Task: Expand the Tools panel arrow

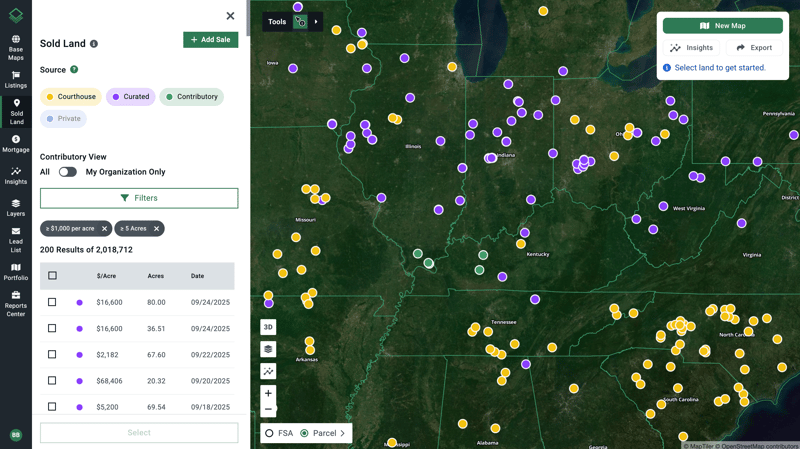Action: pyautogui.click(x=316, y=21)
